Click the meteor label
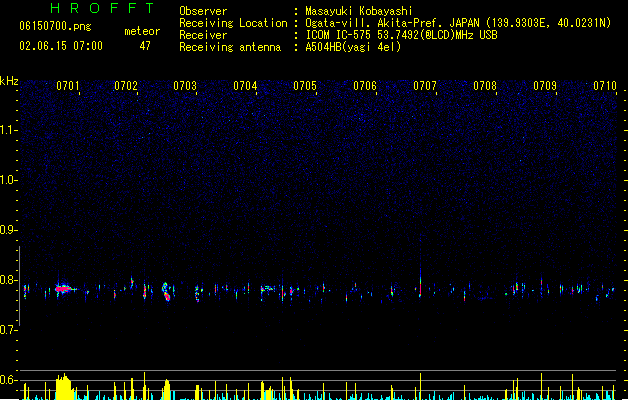The height and width of the screenshot is (400, 629). click(142, 31)
